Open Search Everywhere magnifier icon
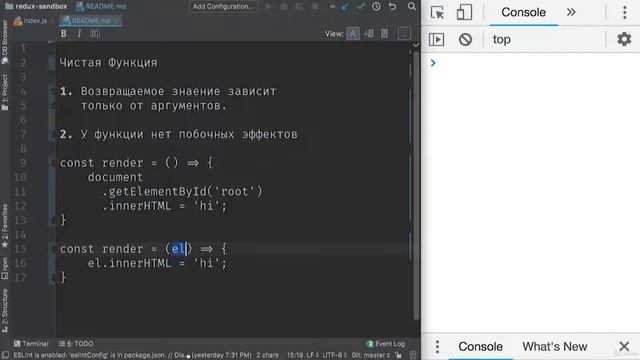640x360 pixels. tap(412, 7)
